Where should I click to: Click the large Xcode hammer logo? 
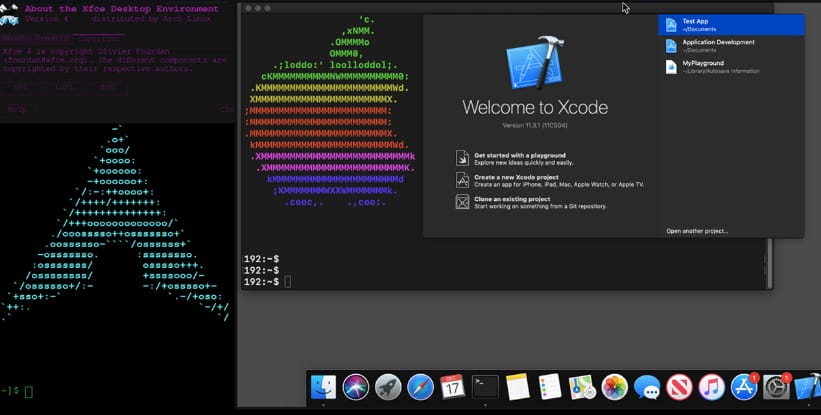(535, 63)
